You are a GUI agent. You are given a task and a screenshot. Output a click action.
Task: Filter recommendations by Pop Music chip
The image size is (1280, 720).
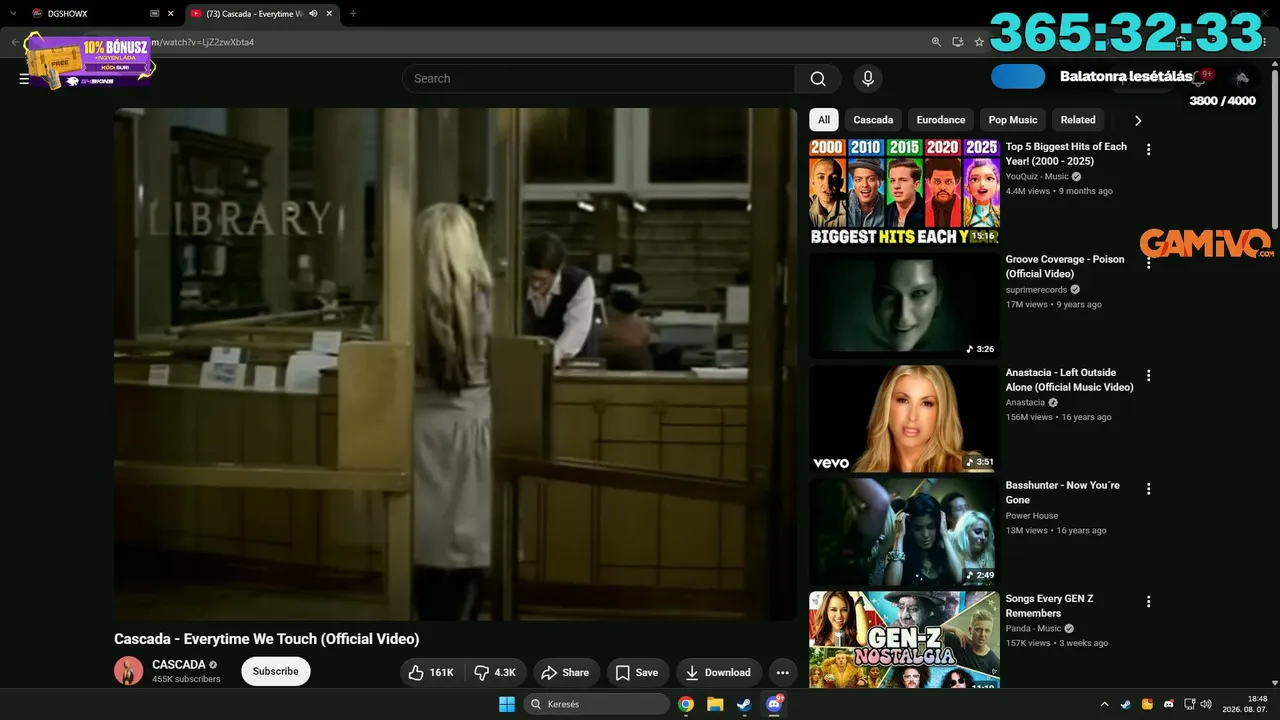click(1013, 120)
